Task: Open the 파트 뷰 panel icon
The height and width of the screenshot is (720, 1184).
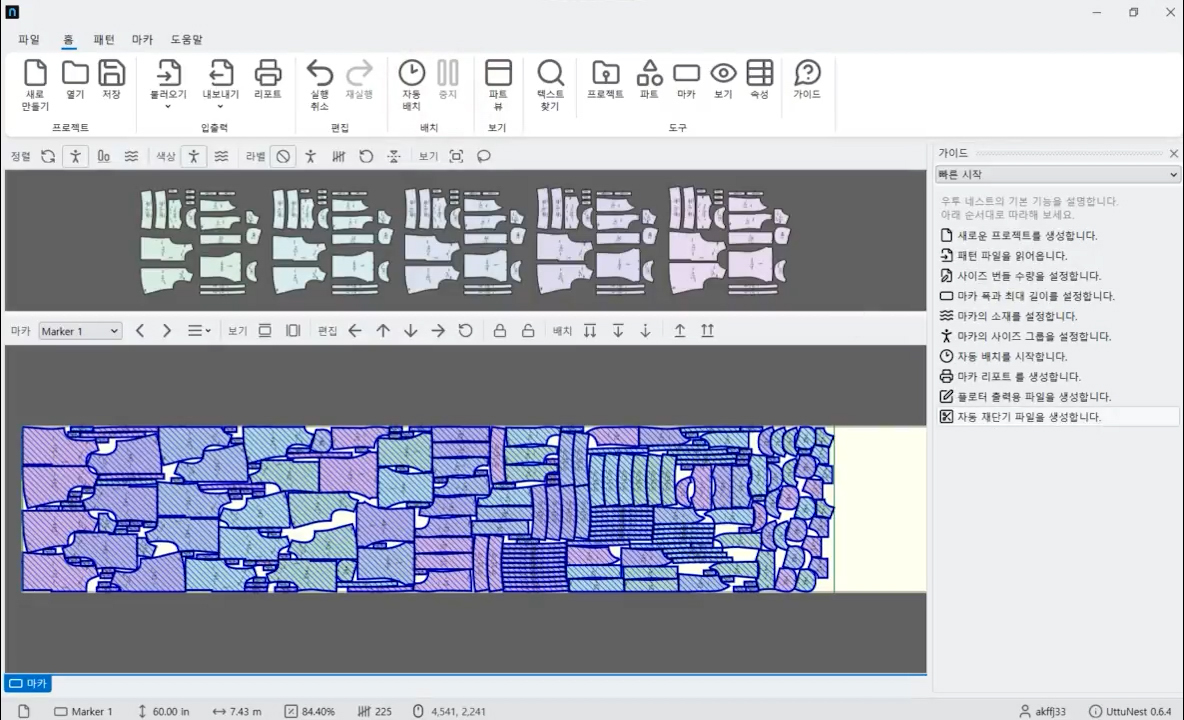Action: coord(498,73)
